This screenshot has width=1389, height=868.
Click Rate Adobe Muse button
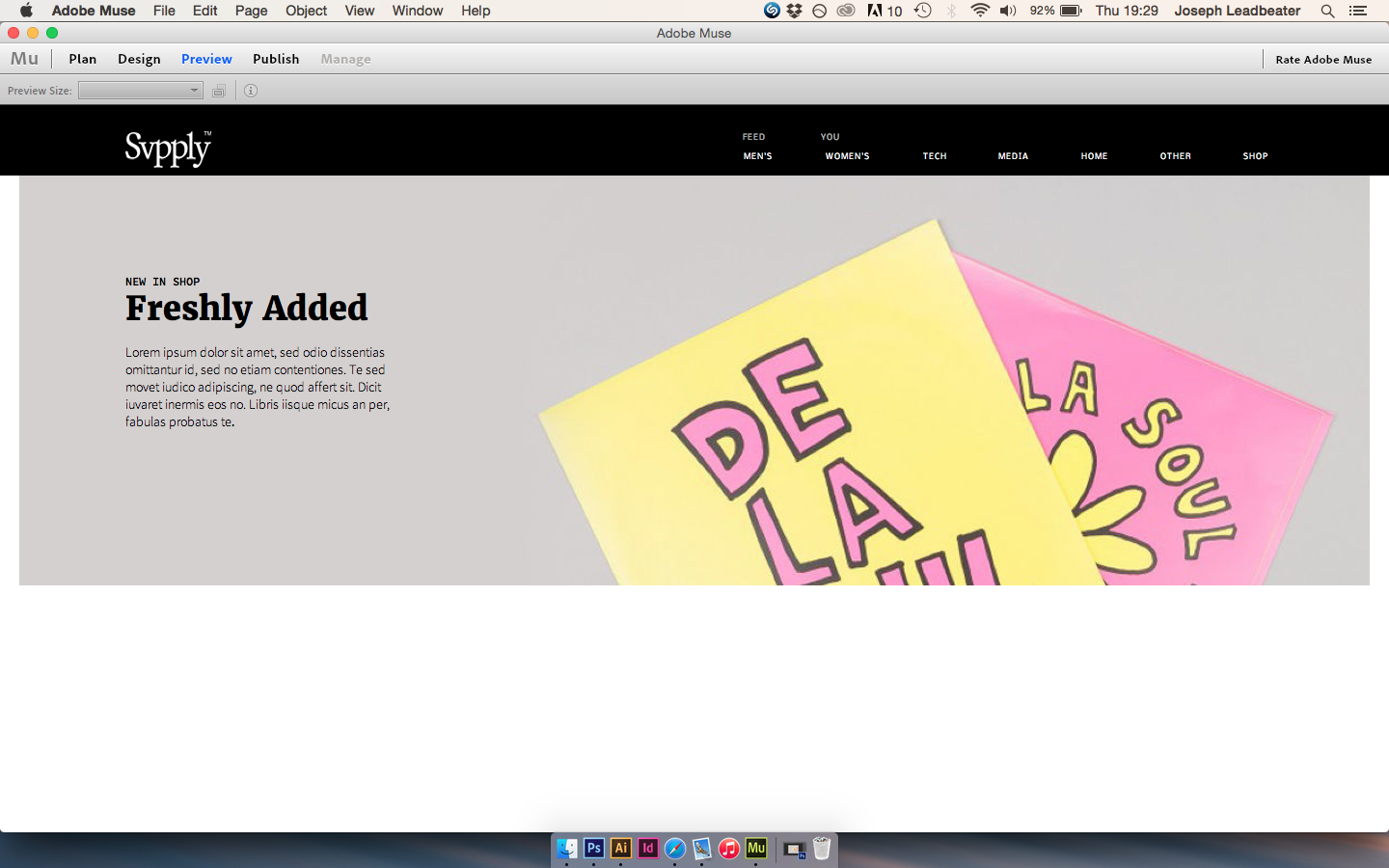pyautogui.click(x=1323, y=59)
